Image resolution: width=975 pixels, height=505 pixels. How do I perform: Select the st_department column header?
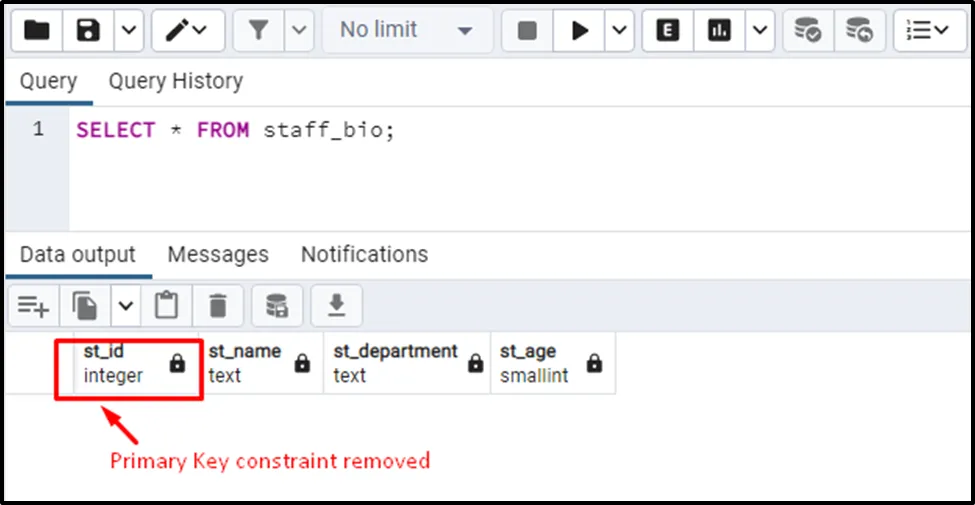click(x=395, y=363)
